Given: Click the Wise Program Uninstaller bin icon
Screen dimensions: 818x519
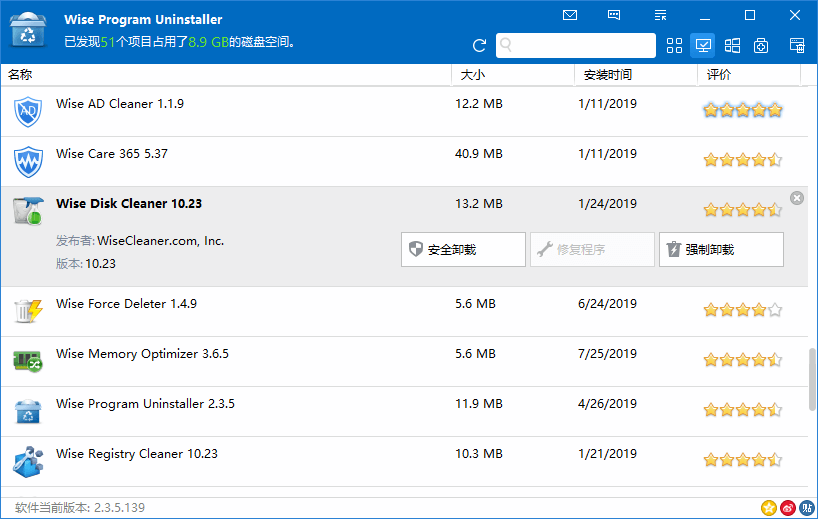Looking at the screenshot, I should click(28, 411).
